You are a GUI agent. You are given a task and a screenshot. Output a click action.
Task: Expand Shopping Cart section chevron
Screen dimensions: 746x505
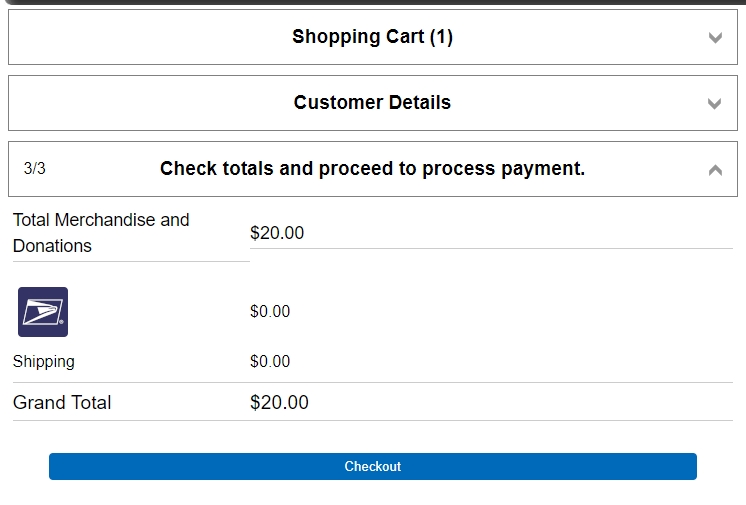tap(715, 38)
